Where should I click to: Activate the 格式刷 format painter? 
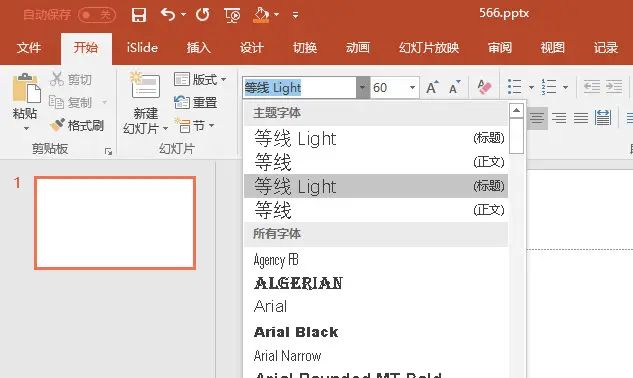77,125
